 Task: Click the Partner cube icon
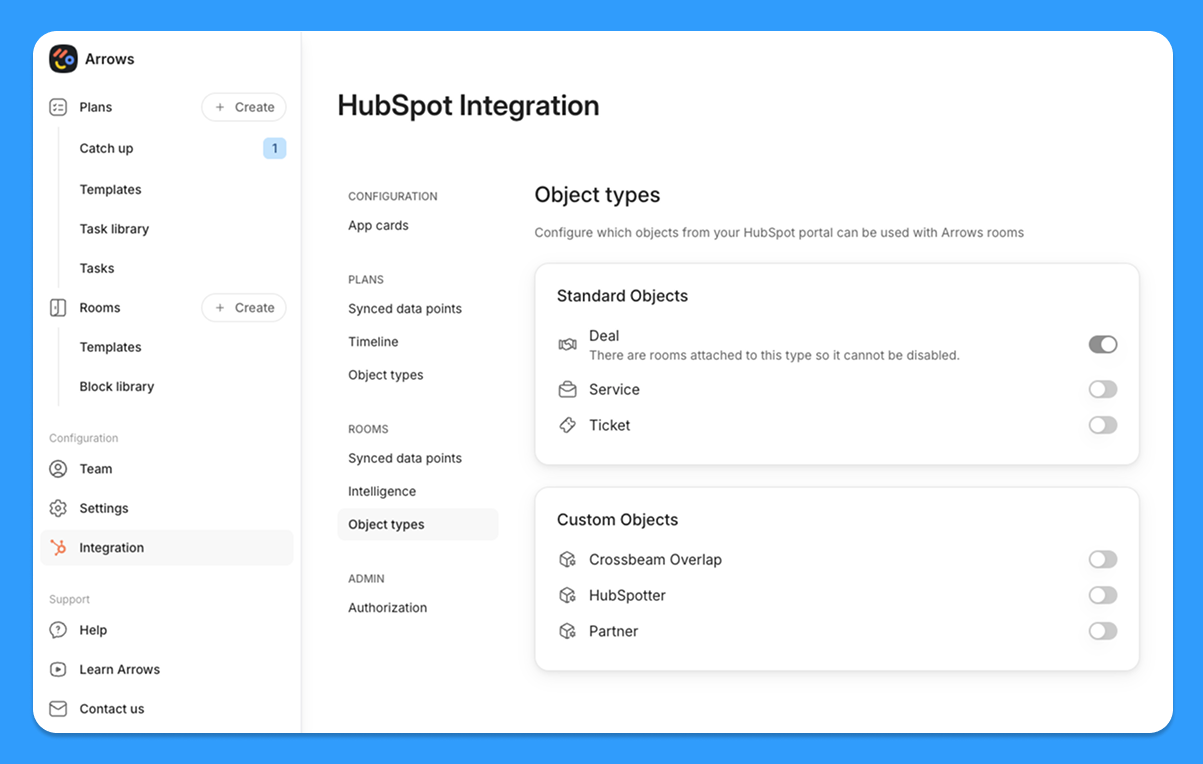point(567,632)
